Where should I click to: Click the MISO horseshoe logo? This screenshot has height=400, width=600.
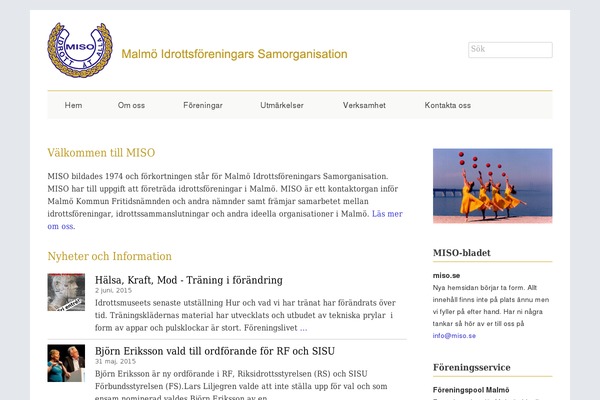(80, 50)
